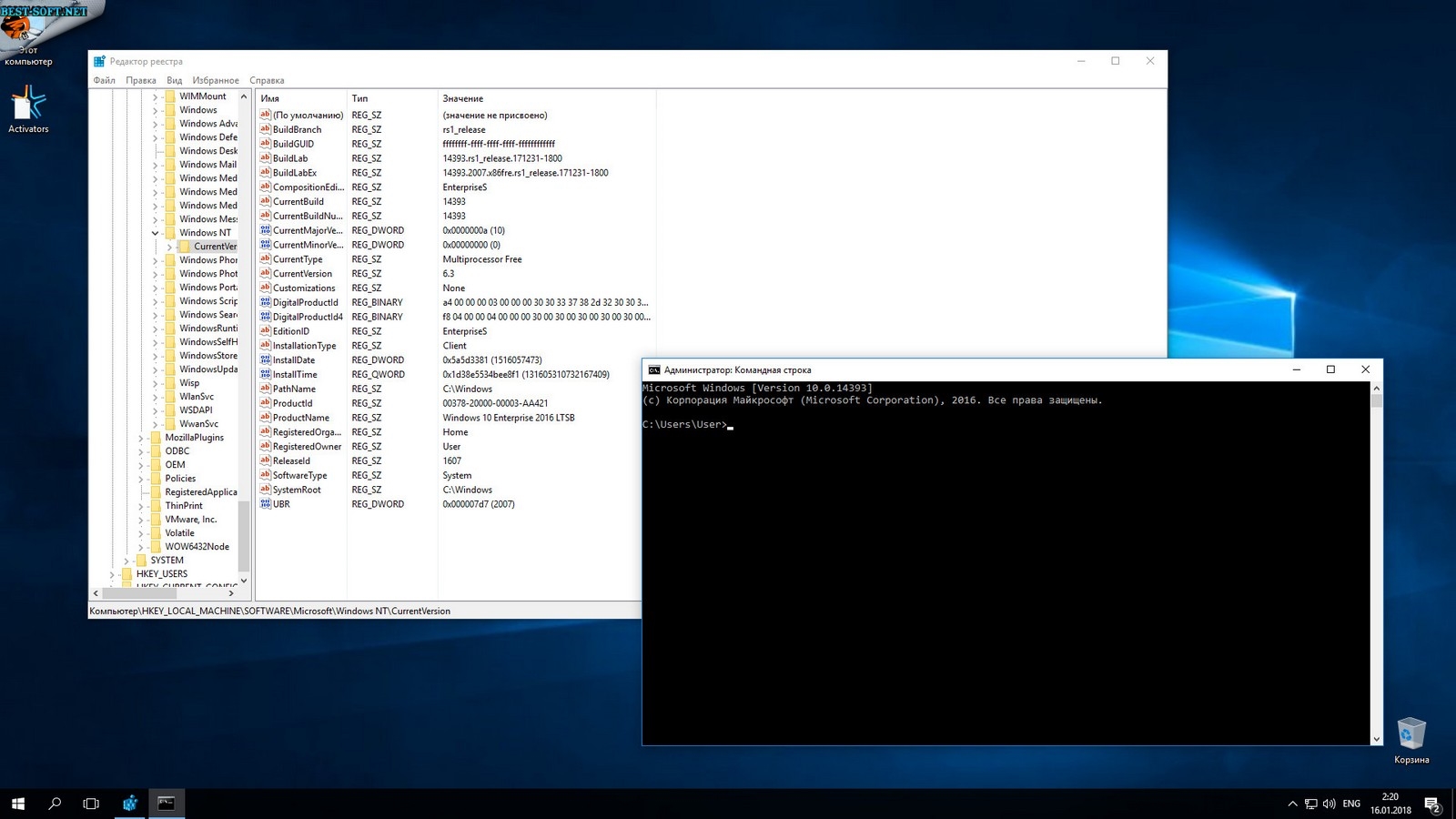This screenshot has height=819, width=1456.
Task: Open Task View on the taskbar
Action: tap(91, 804)
